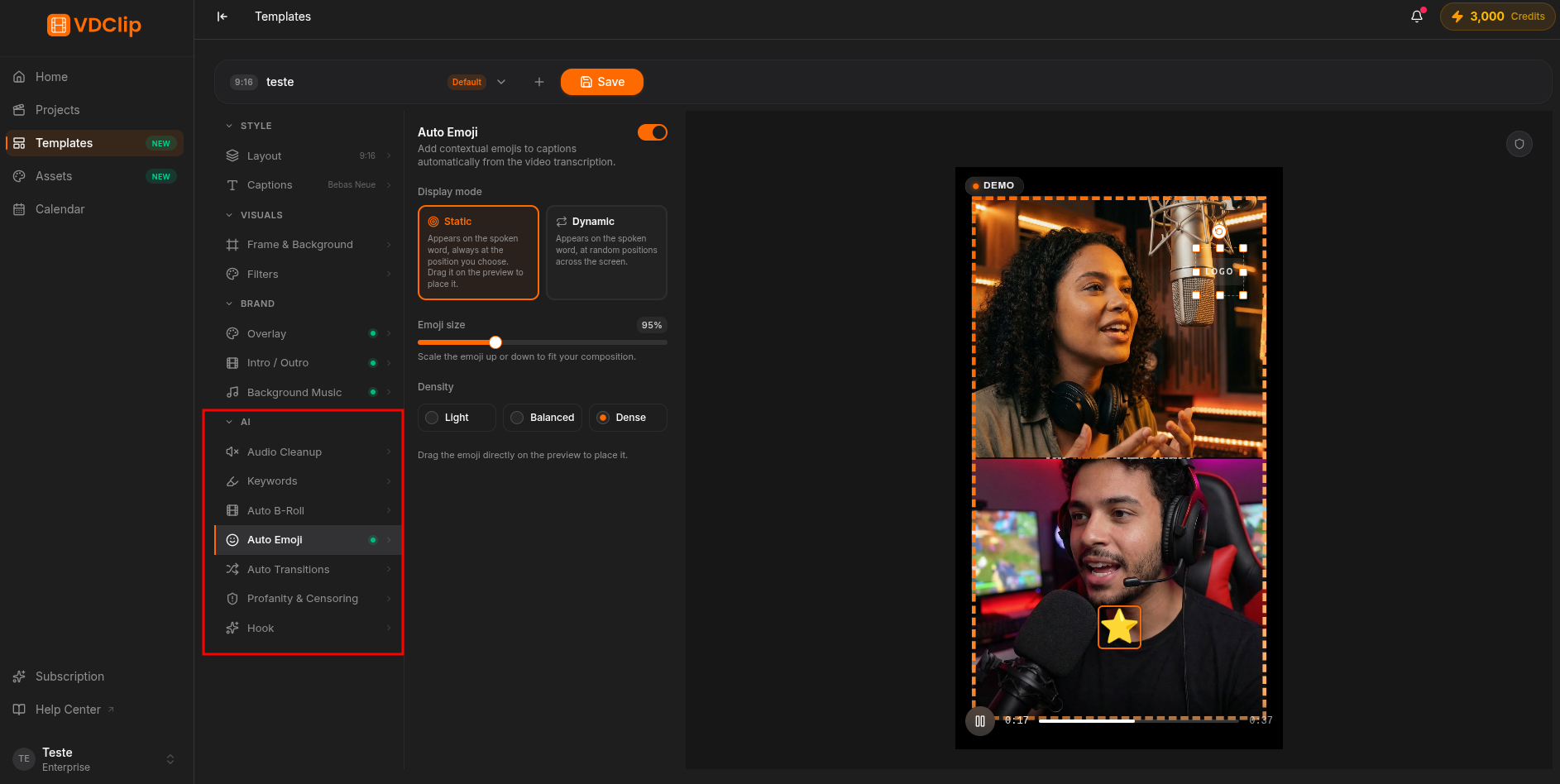Collapse the sidebar with the arrow icon
The image size is (1560, 784).
[x=222, y=17]
